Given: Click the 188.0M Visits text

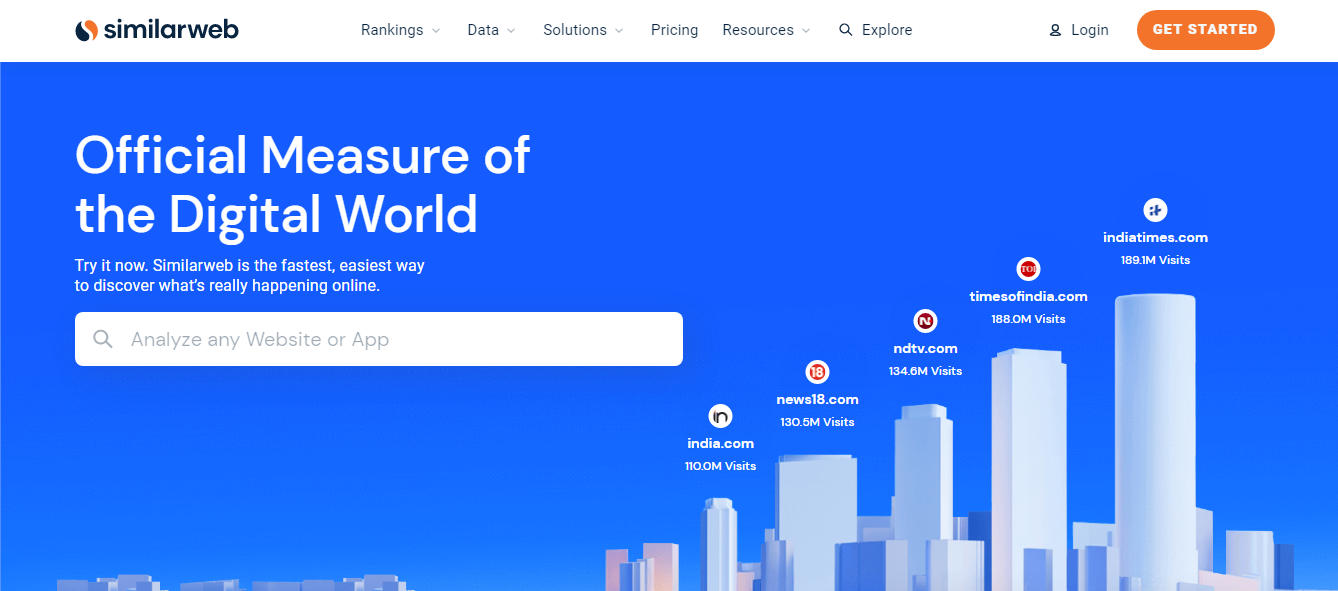Looking at the screenshot, I should tap(1028, 319).
